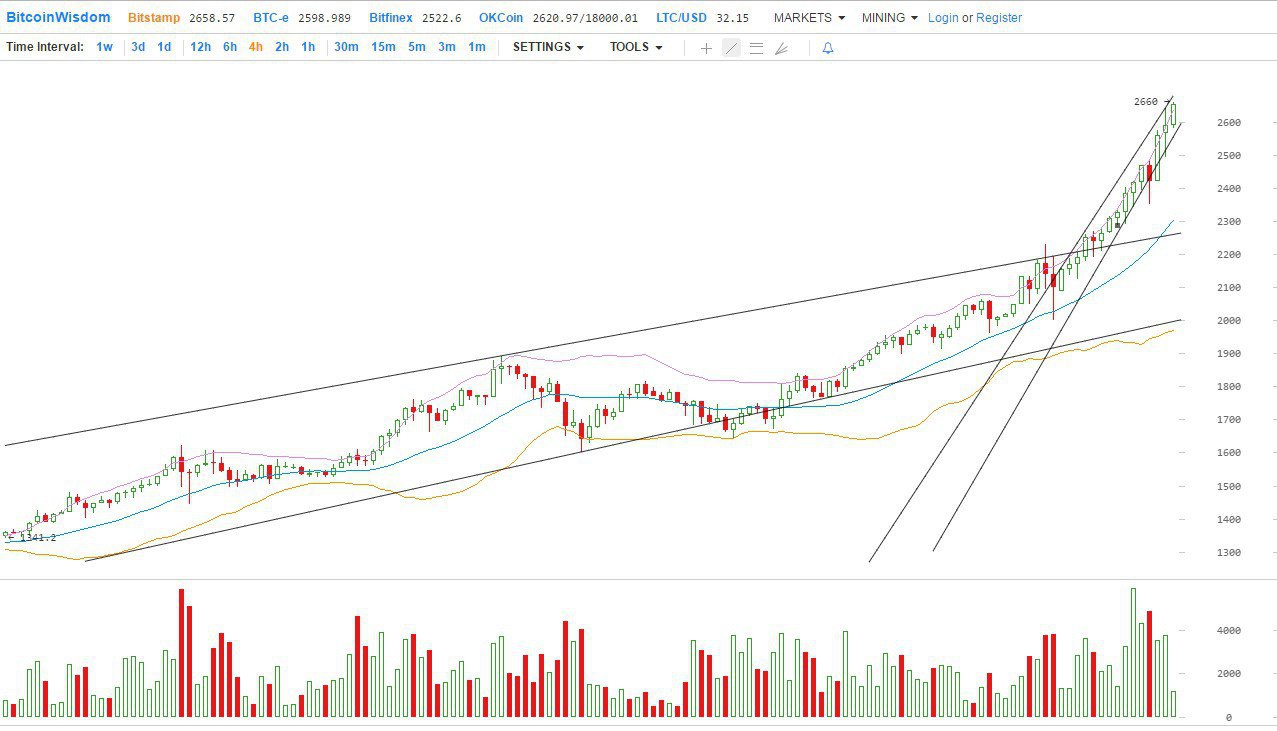The width and height of the screenshot is (1277, 731).
Task: Select the horizontal lines drawing tool
Action: [x=756, y=48]
